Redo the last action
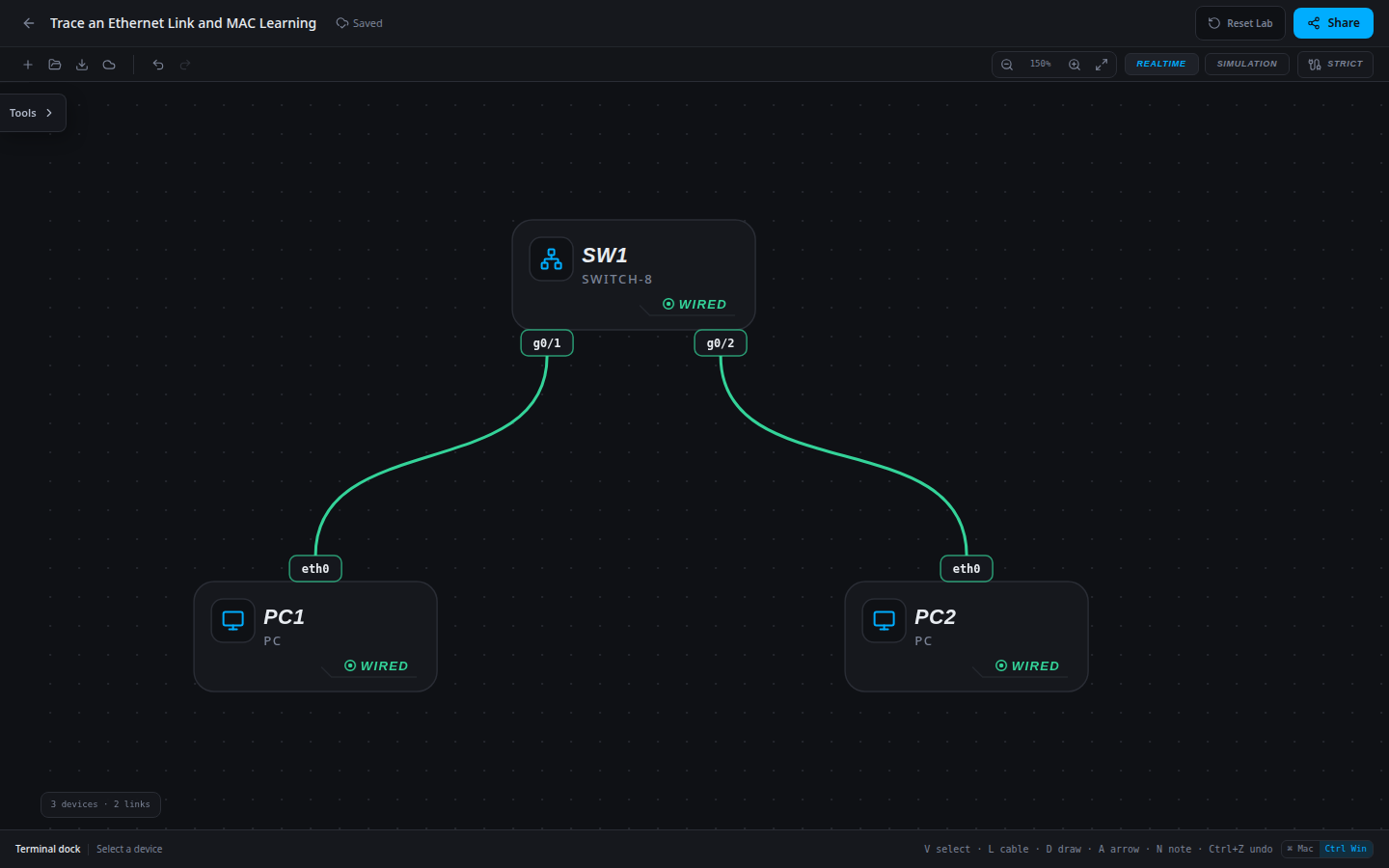 [185, 65]
